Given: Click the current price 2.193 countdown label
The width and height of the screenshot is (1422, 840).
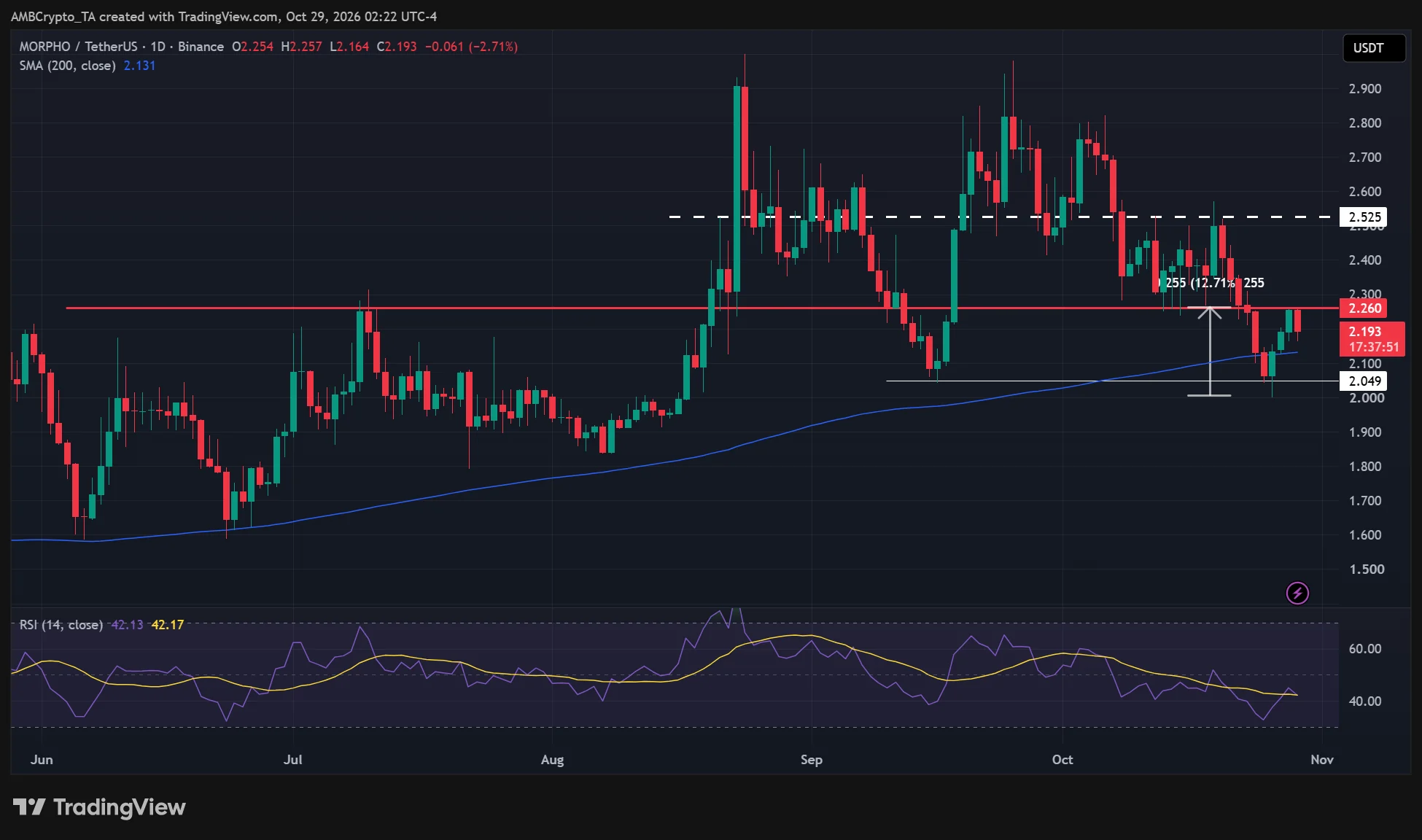Looking at the screenshot, I should [1372, 339].
